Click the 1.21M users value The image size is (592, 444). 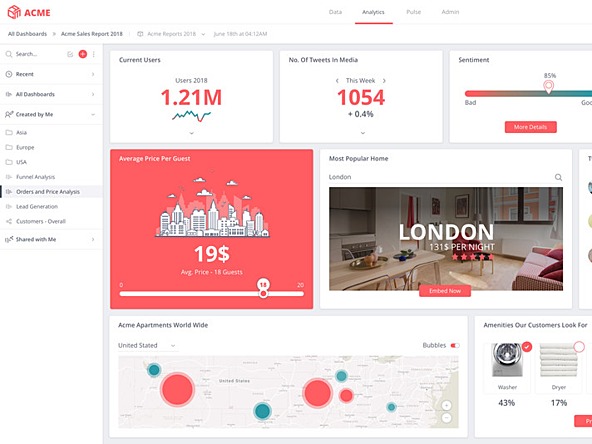tap(191, 97)
